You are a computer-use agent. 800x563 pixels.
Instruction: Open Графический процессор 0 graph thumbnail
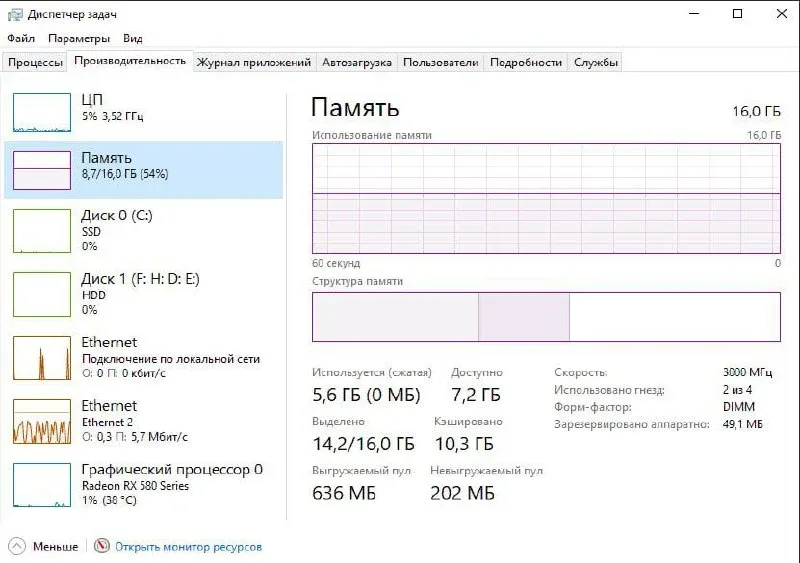[42, 485]
